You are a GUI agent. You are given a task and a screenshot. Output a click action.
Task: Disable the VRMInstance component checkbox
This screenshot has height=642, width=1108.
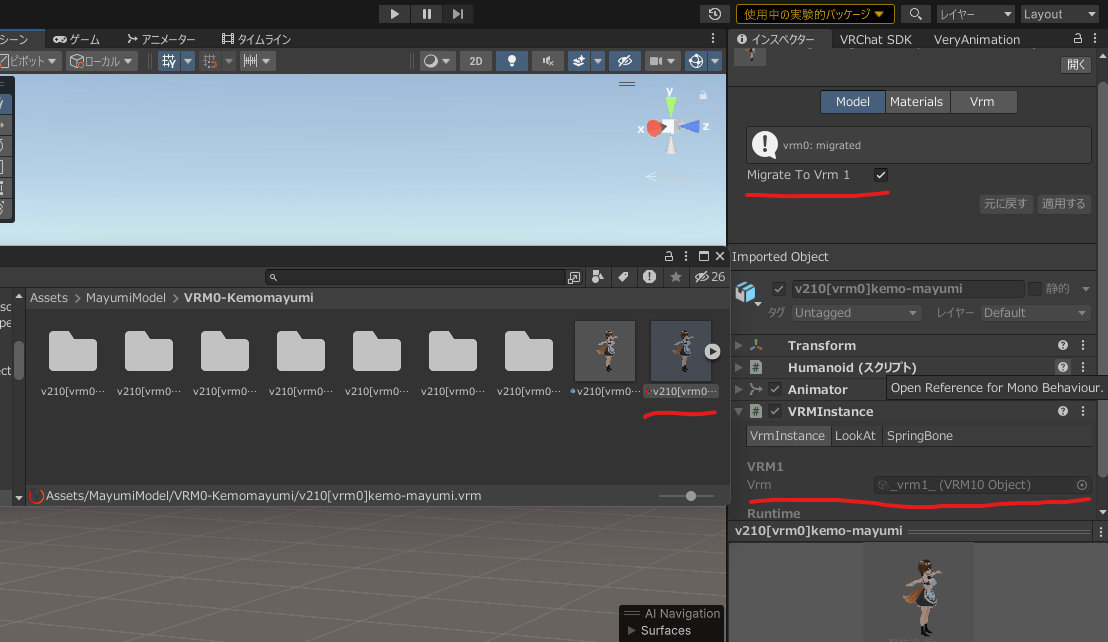click(775, 411)
